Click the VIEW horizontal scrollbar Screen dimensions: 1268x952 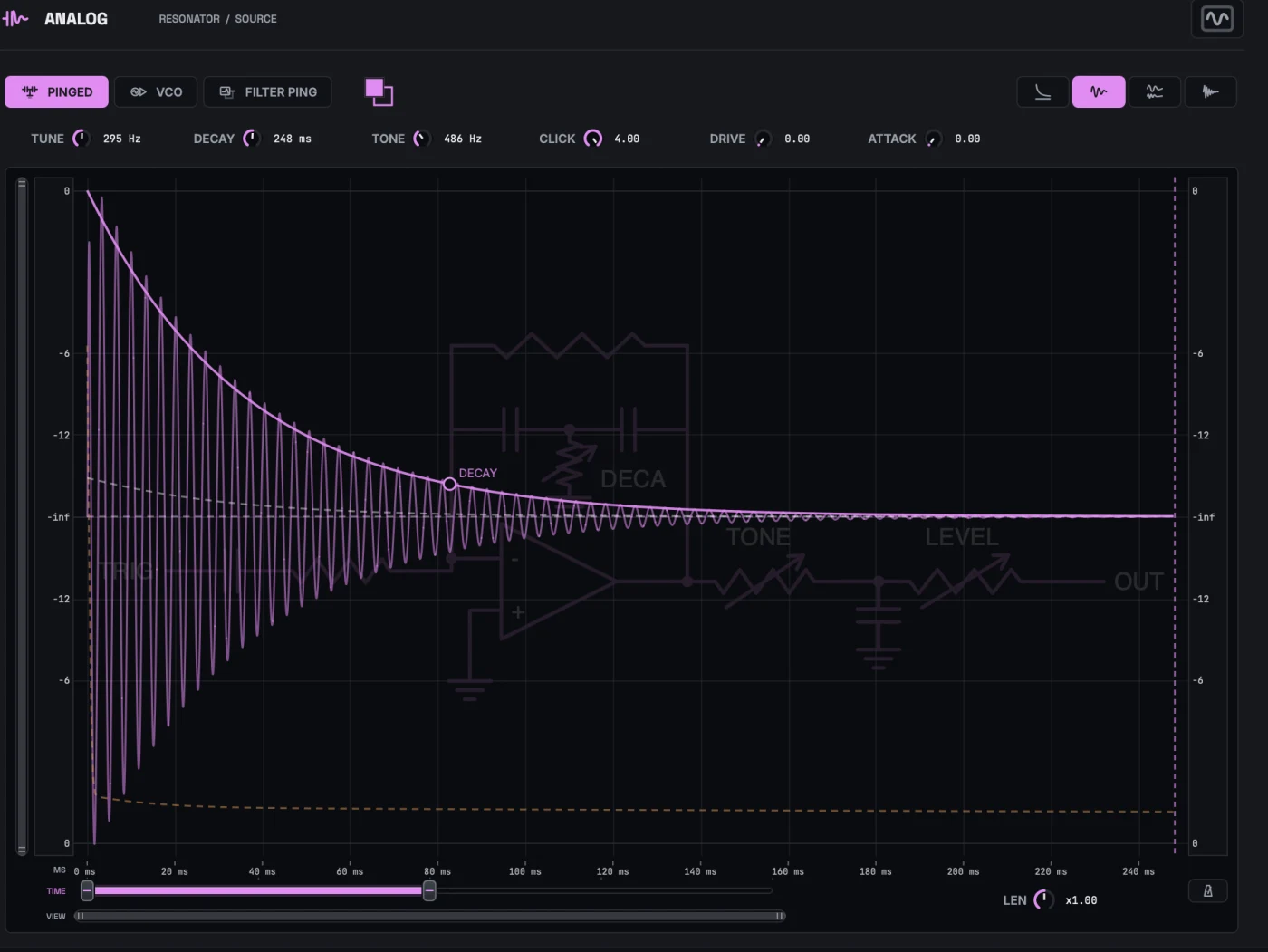pos(430,916)
